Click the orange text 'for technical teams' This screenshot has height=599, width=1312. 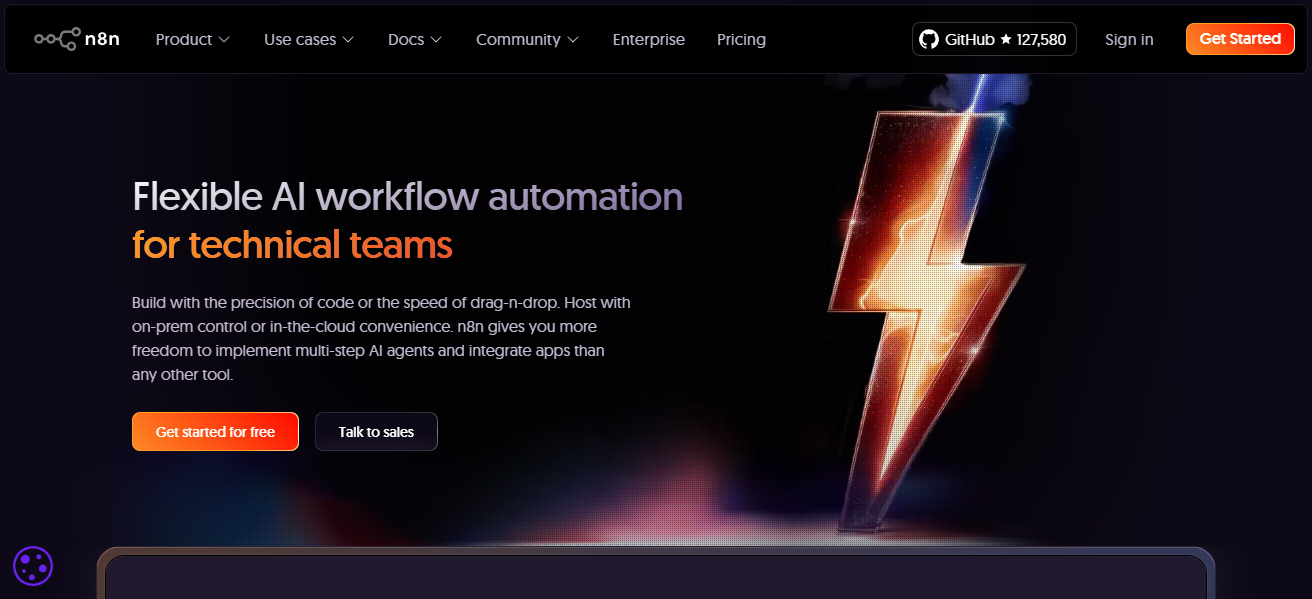(x=292, y=245)
